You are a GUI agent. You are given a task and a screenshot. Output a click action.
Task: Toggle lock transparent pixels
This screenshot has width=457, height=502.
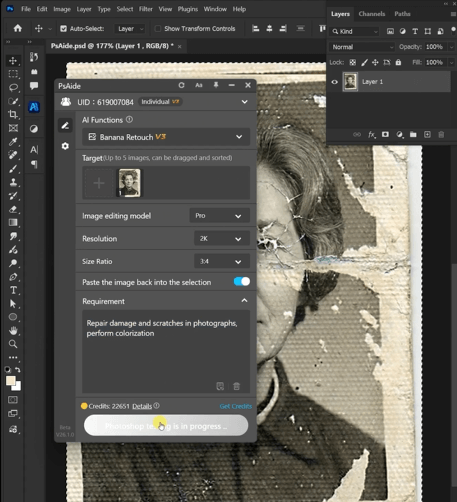pos(353,62)
